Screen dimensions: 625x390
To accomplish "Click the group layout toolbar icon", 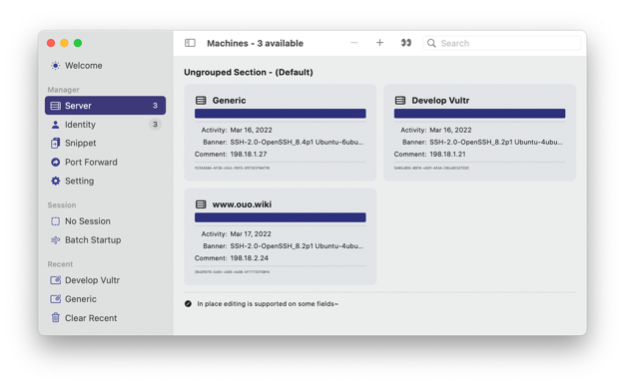I will 406,43.
